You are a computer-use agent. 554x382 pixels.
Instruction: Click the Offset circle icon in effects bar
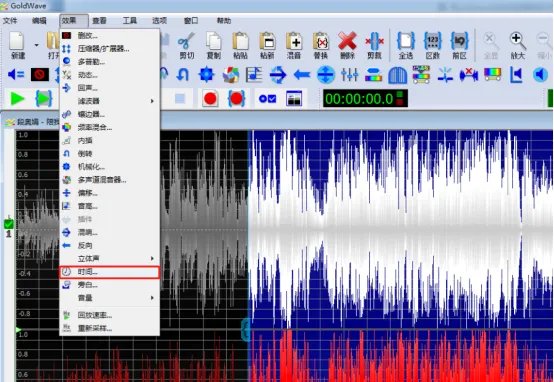coord(325,75)
